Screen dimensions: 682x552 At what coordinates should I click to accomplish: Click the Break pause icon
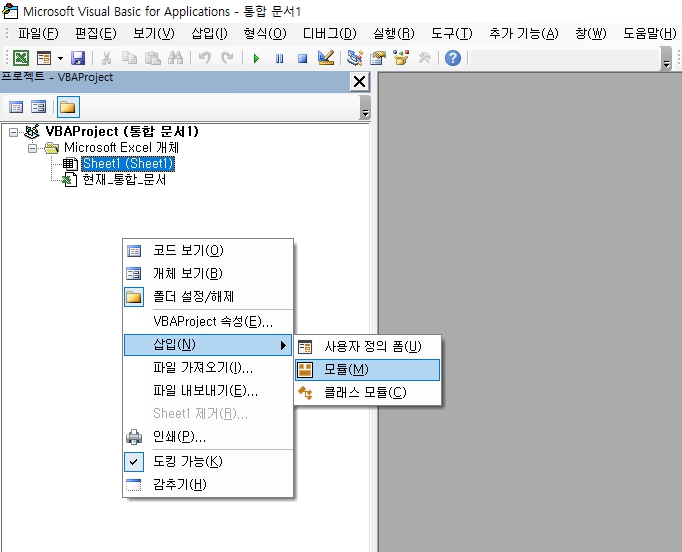279,58
